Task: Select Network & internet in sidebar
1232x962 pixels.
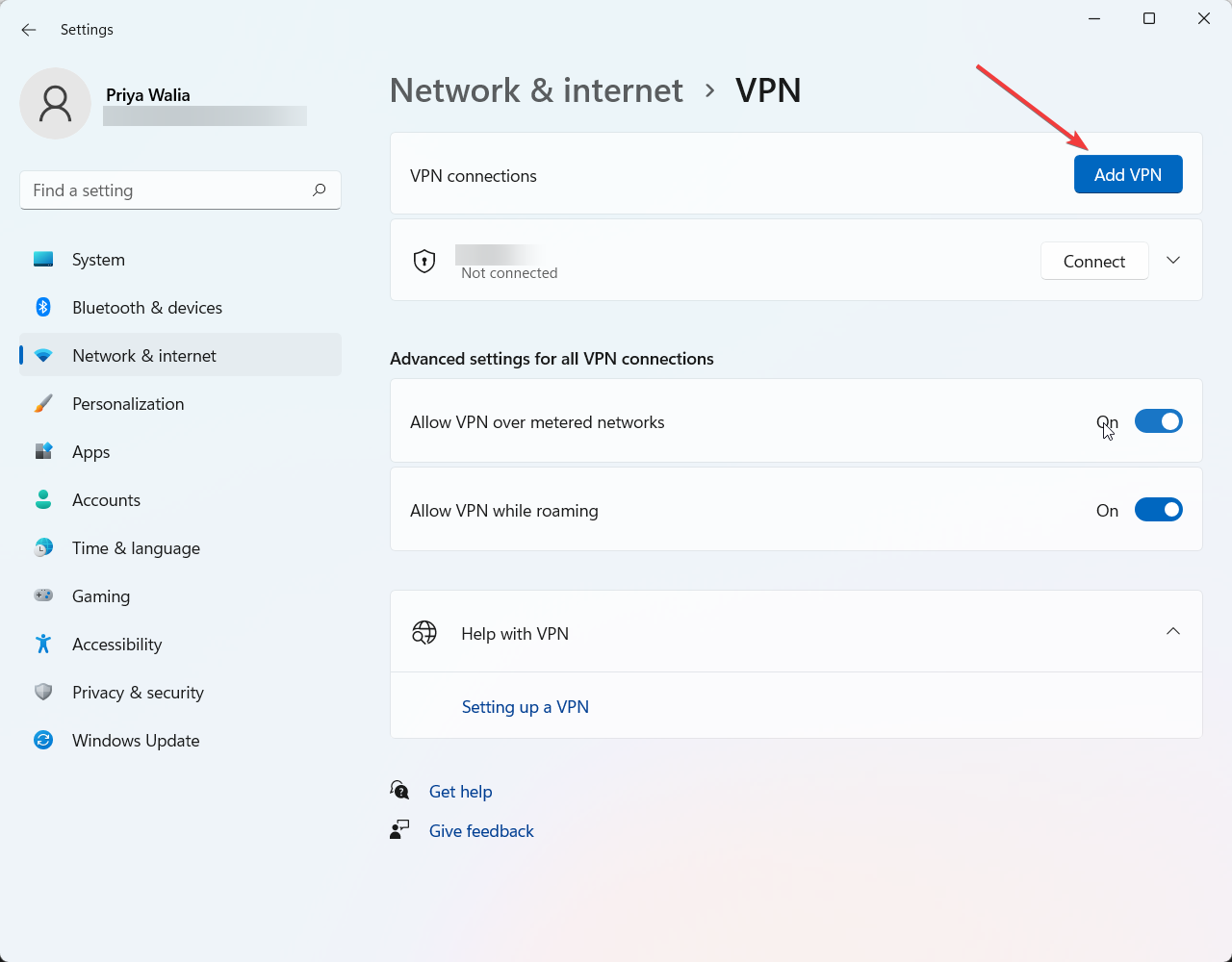Action: point(180,355)
